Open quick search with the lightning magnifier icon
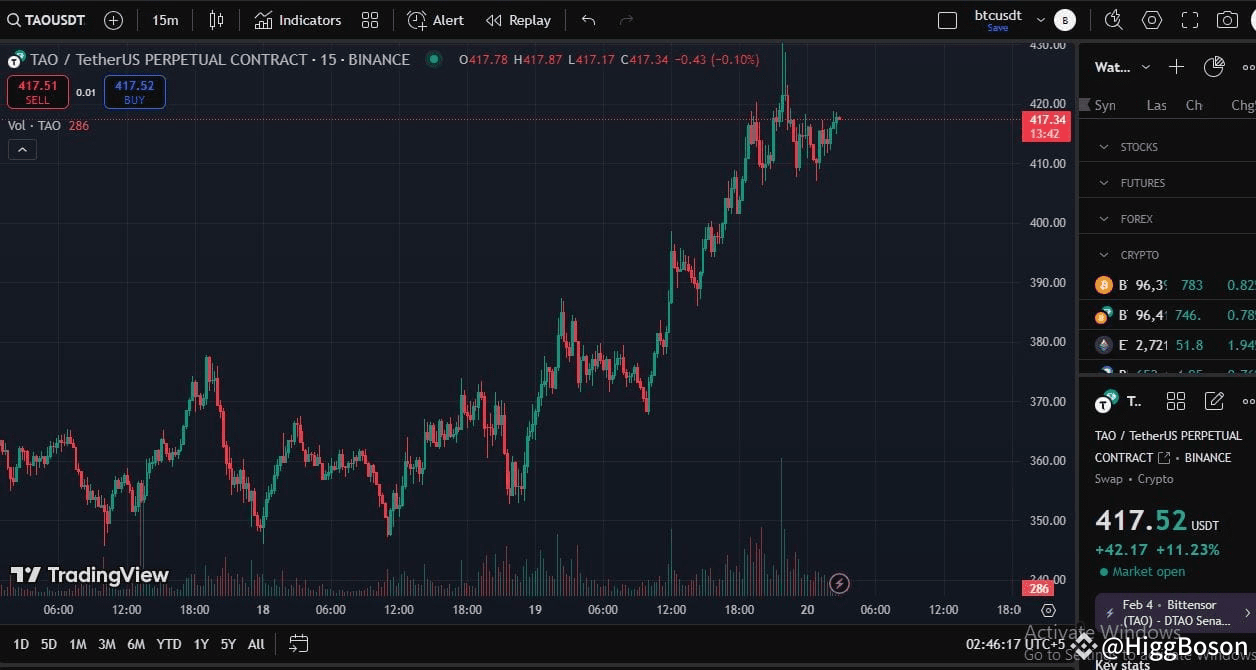 point(1114,19)
